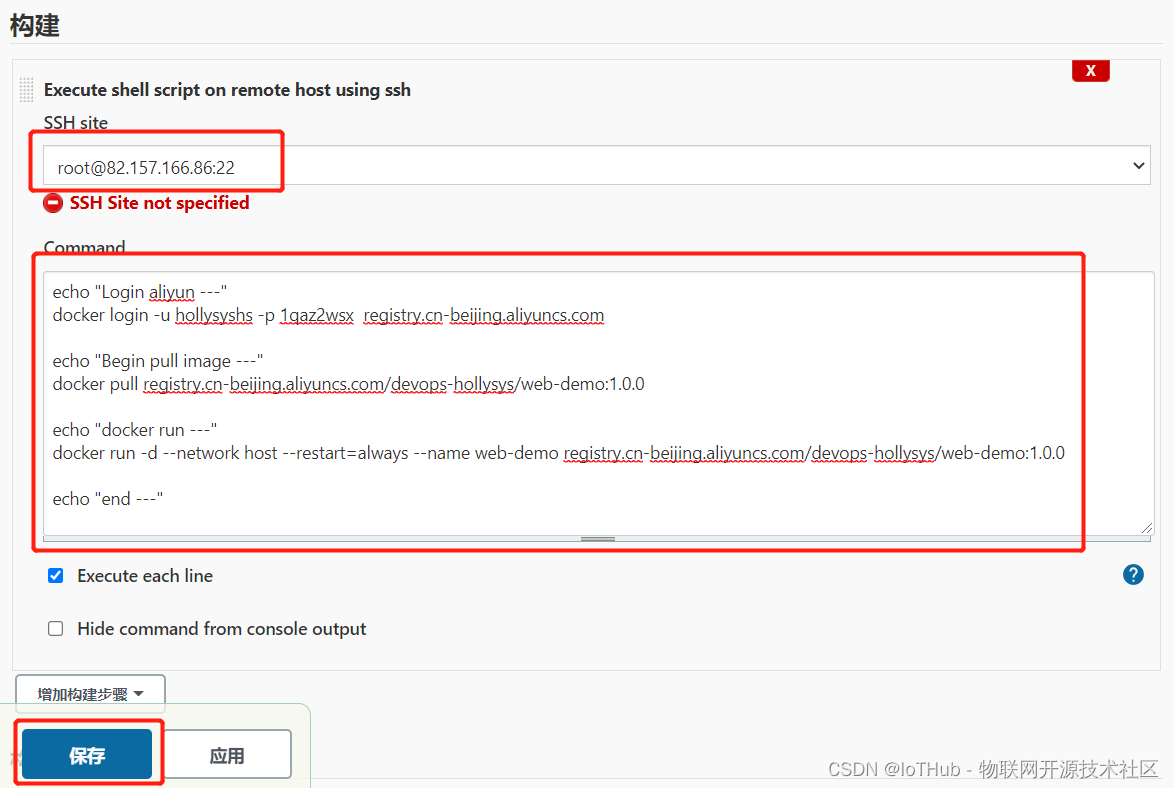
Task: Click the 构建 section heading
Action: (34, 25)
